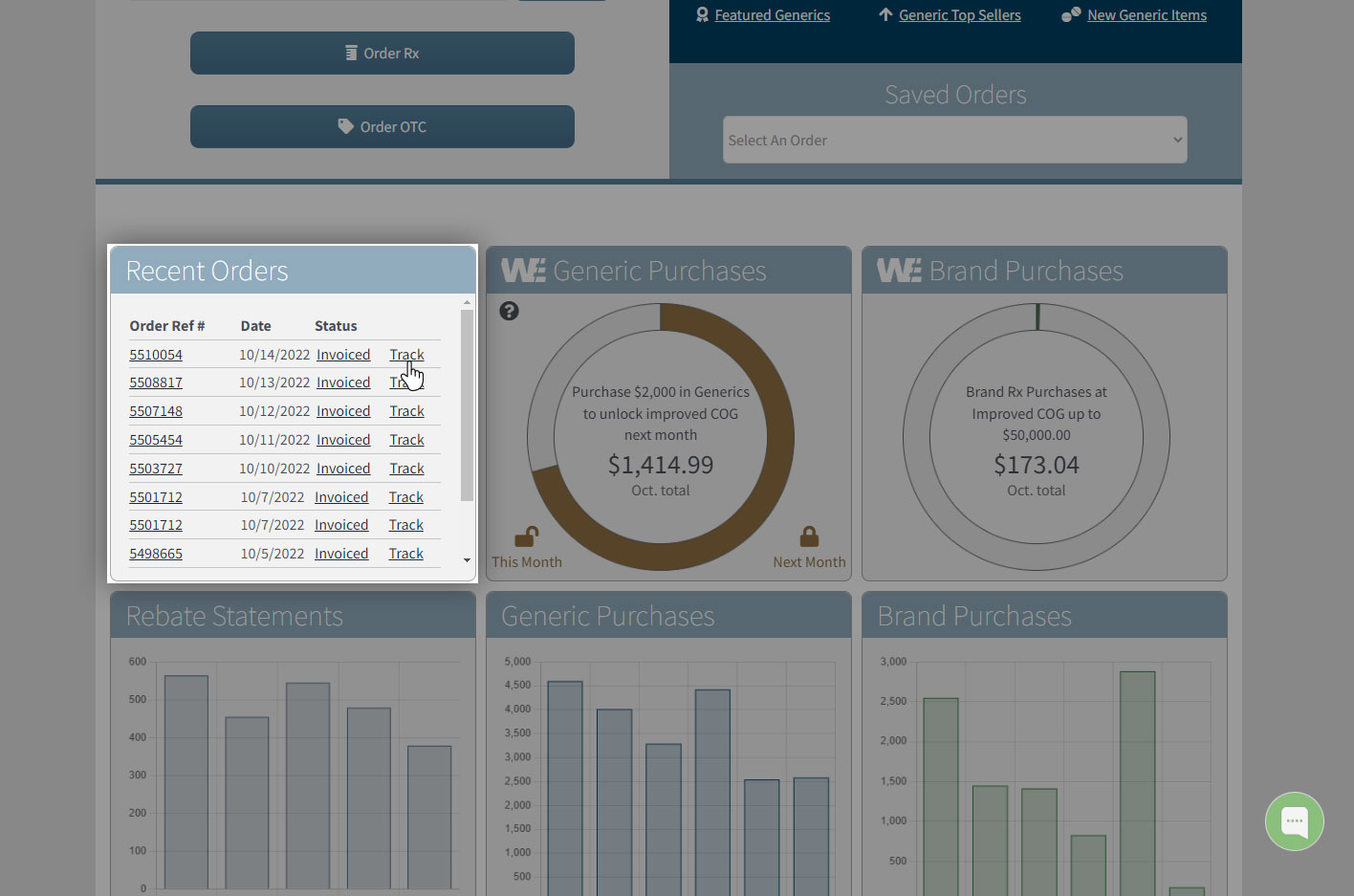Click the $1,414.99 Oct. total amount
The height and width of the screenshot is (896, 1354).
pos(661,465)
